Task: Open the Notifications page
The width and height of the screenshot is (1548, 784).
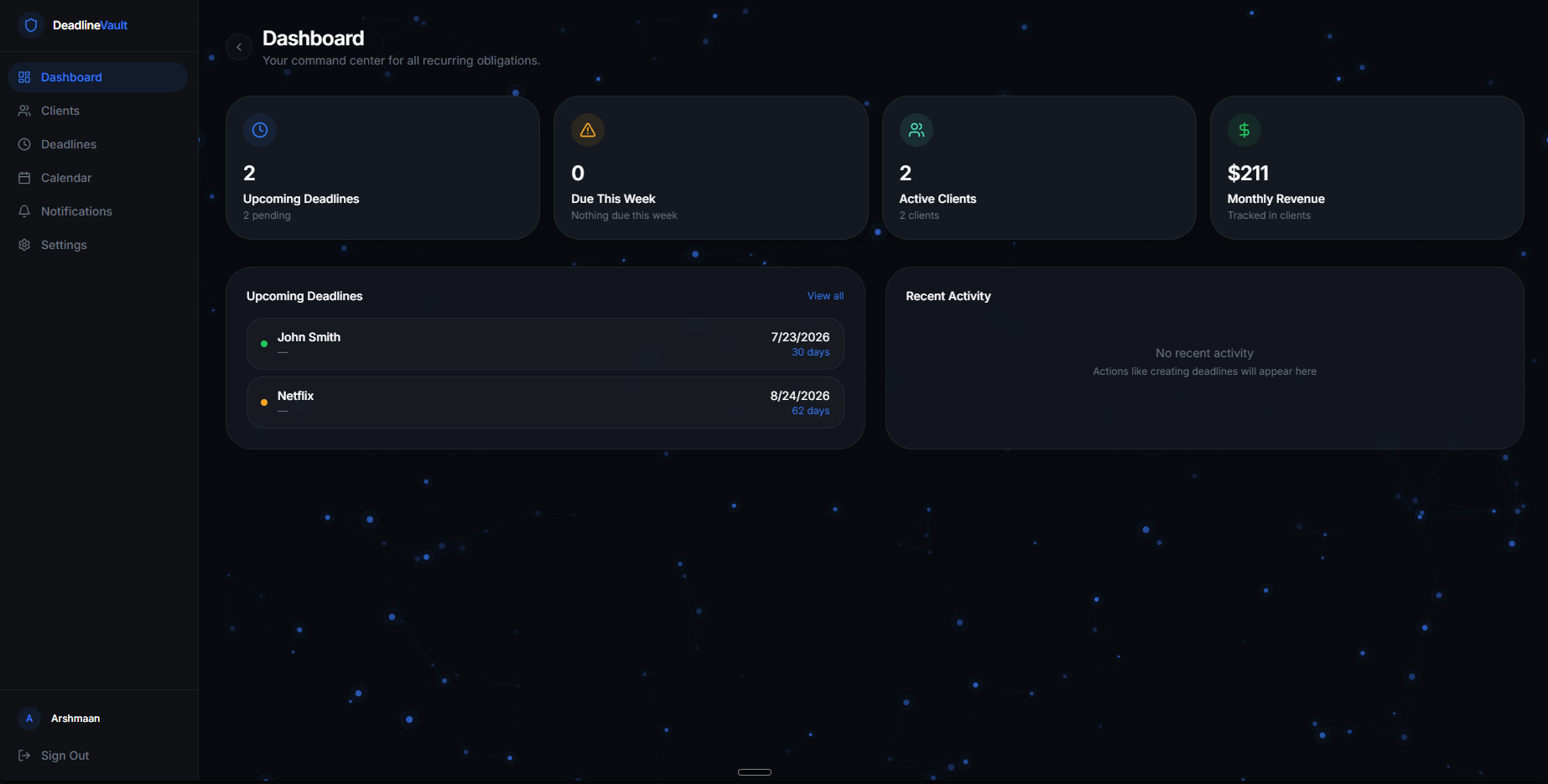Action: click(97, 211)
